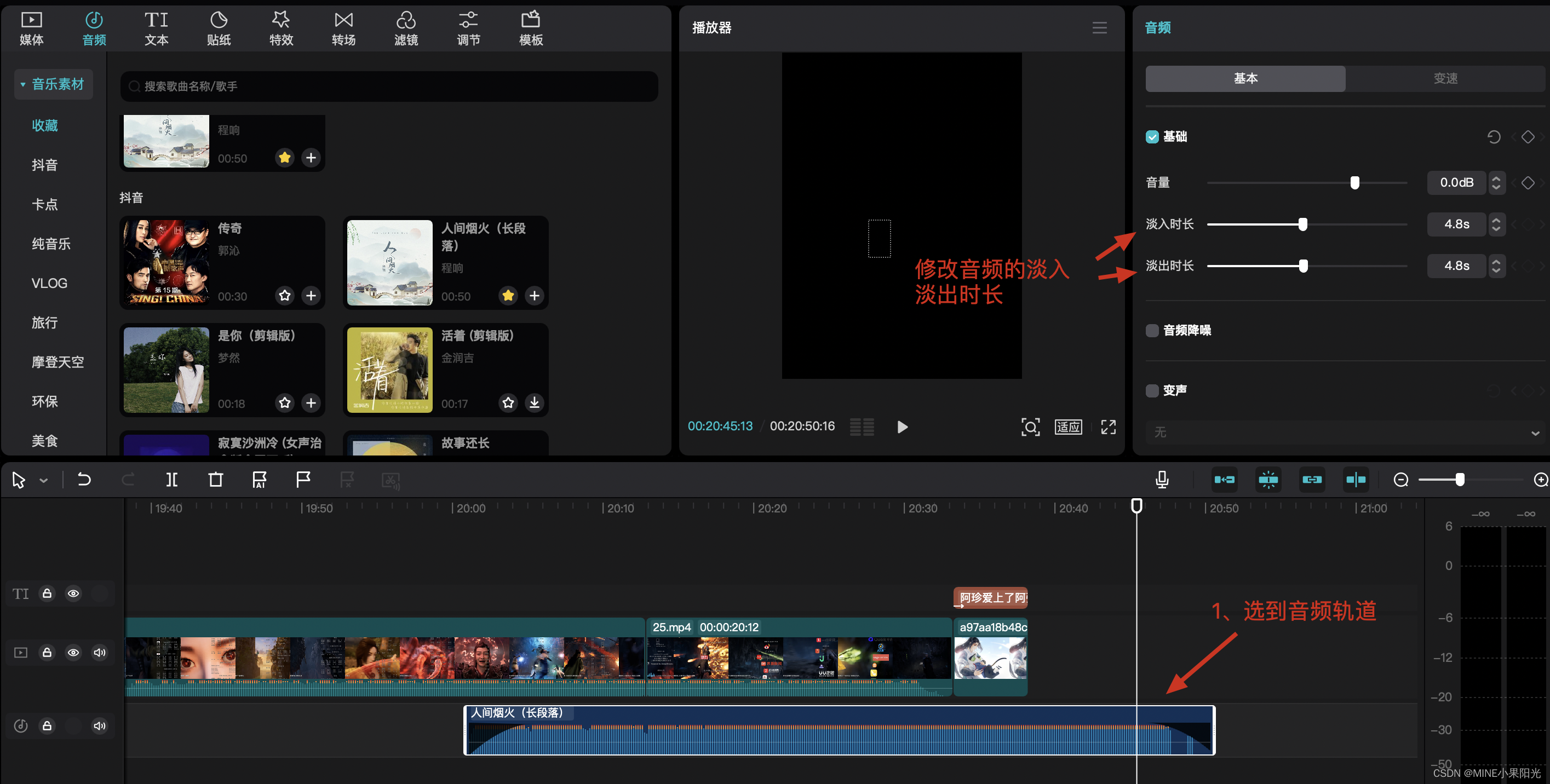Add marker with the flag icon

pos(303,480)
